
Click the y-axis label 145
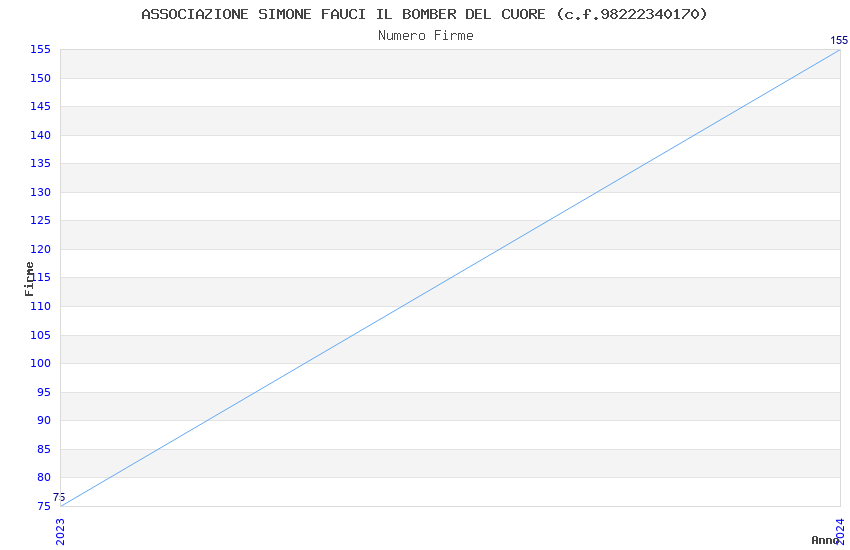(x=41, y=106)
